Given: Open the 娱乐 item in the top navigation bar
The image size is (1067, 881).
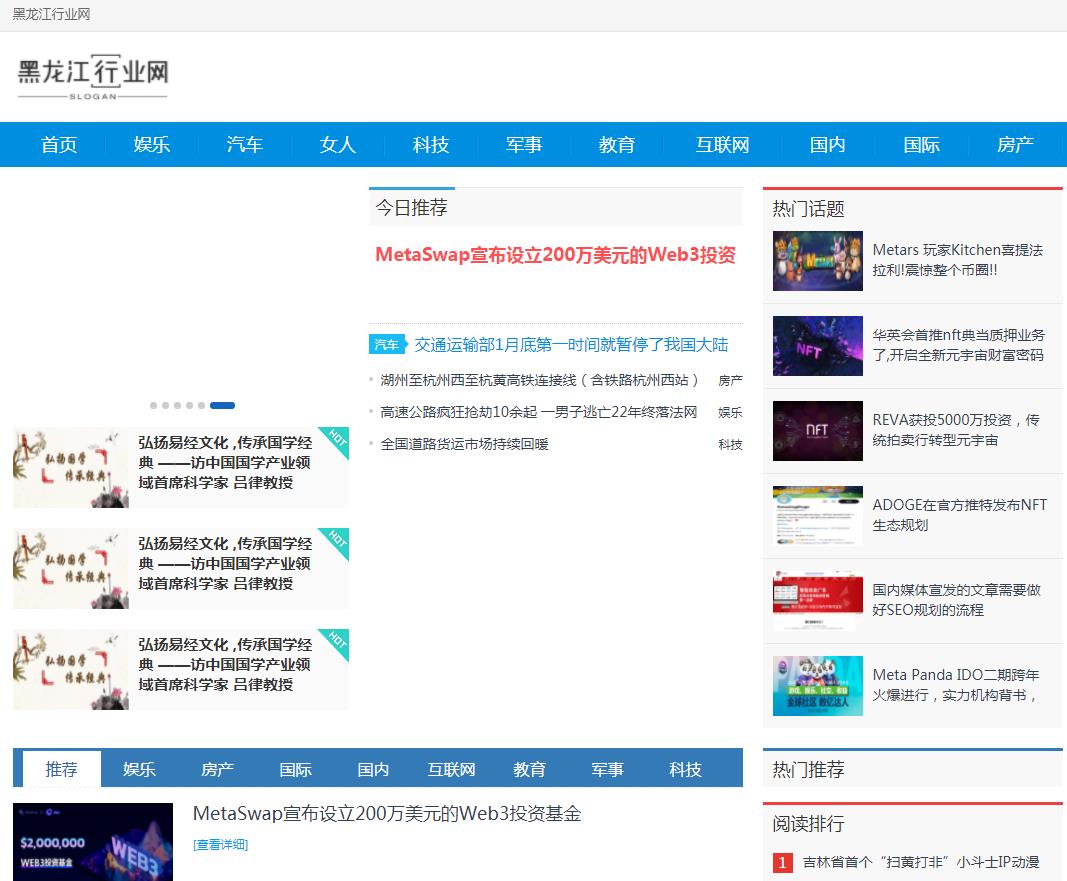Looking at the screenshot, I should click(x=152, y=144).
